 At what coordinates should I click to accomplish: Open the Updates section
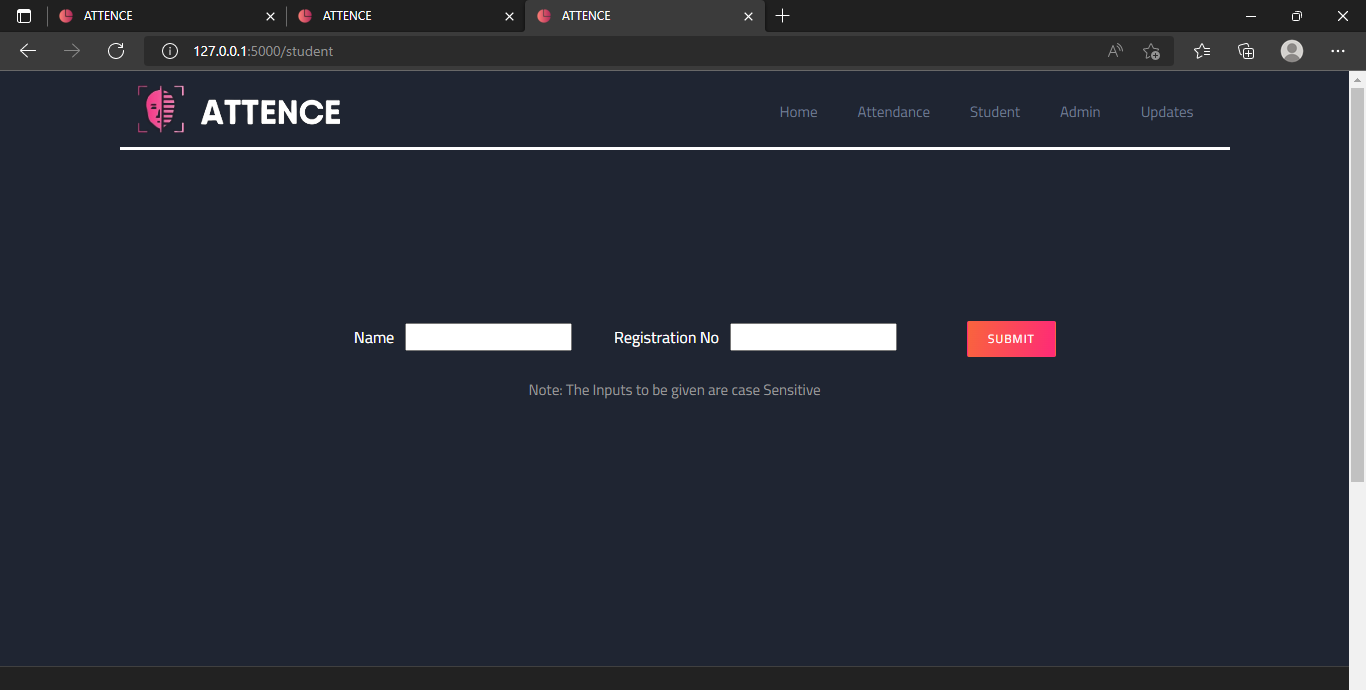[1166, 112]
